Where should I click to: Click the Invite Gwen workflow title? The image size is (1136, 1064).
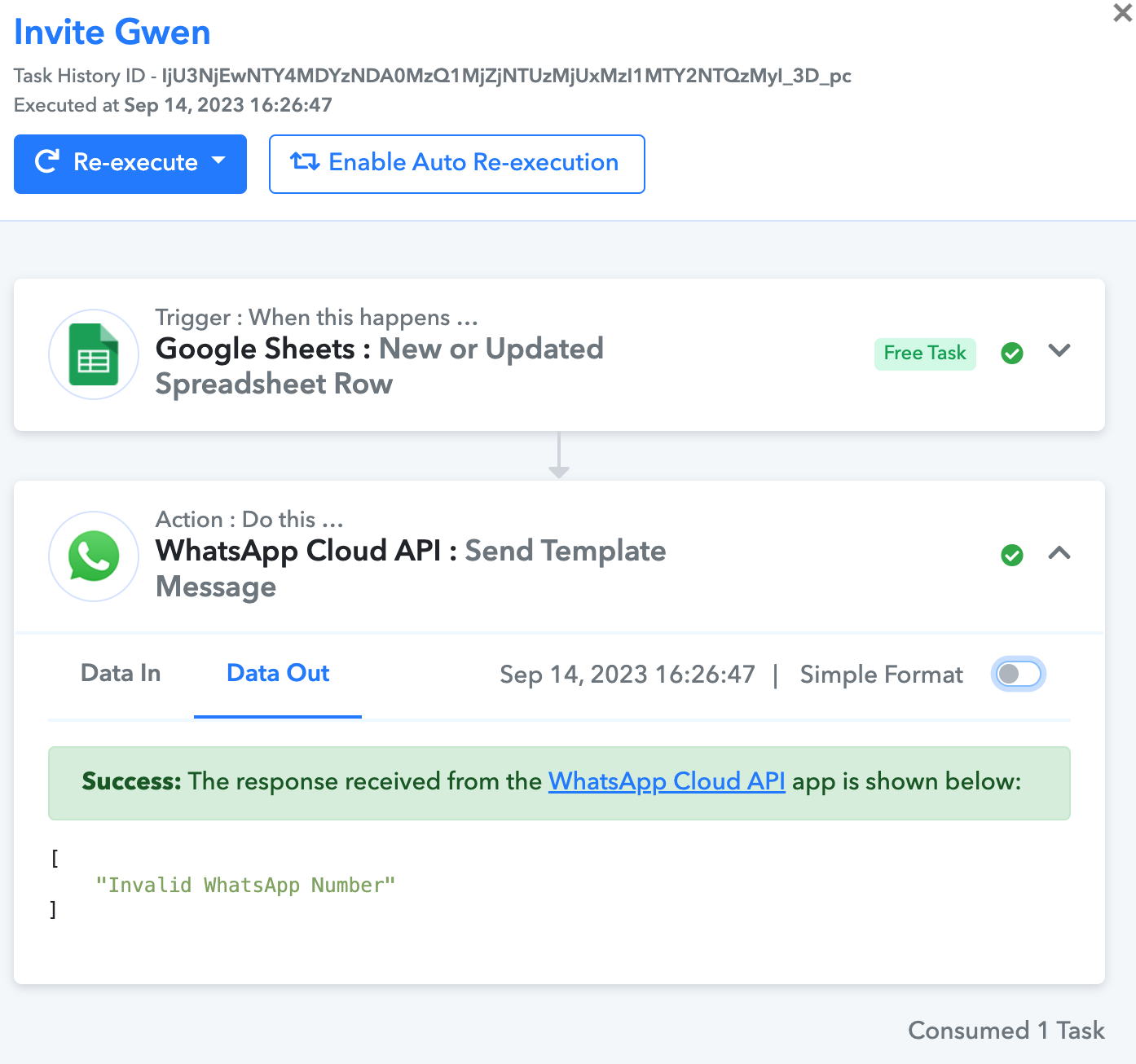pos(112,33)
